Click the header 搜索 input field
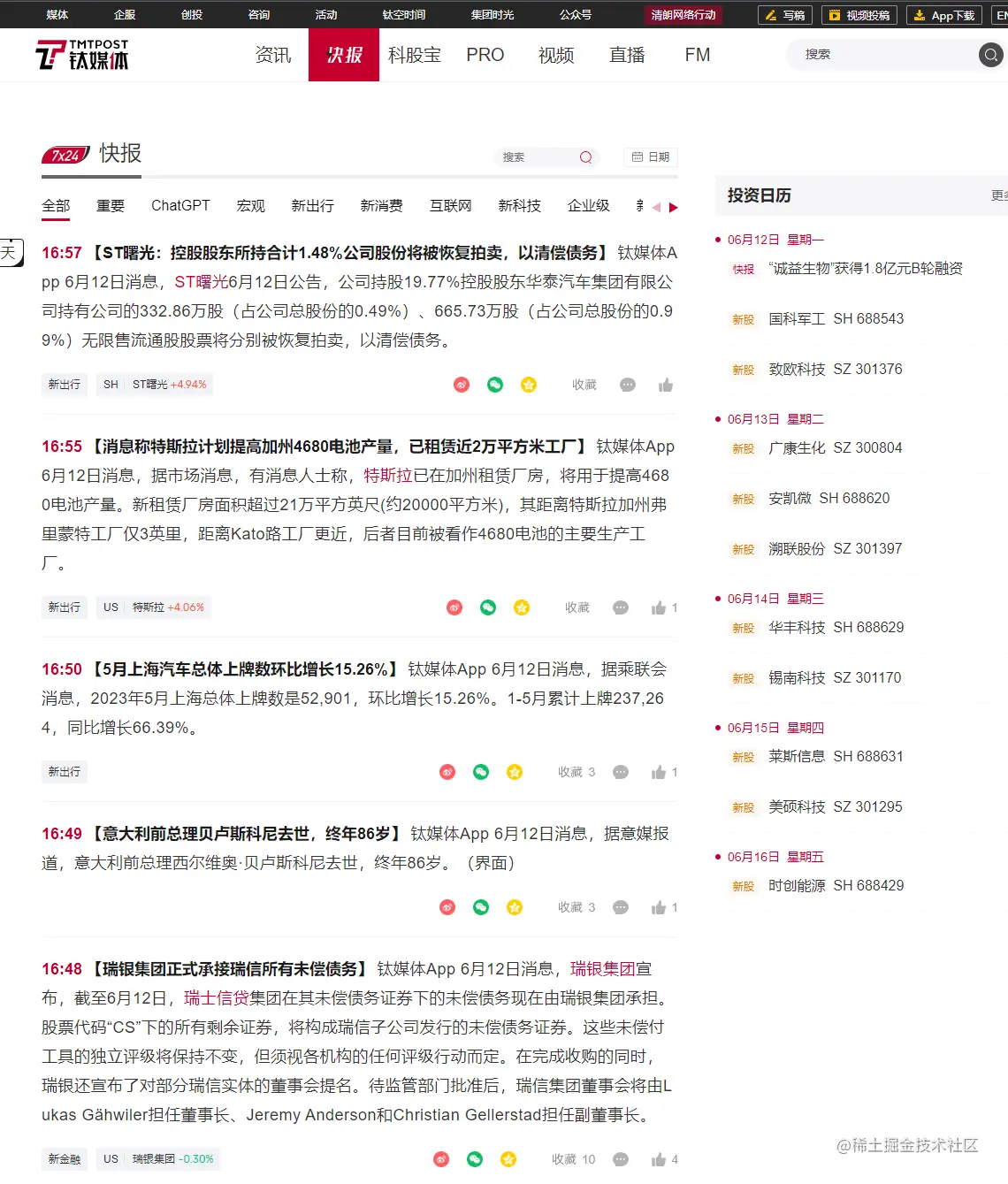The image size is (1008, 1184). pyautogui.click(x=882, y=55)
